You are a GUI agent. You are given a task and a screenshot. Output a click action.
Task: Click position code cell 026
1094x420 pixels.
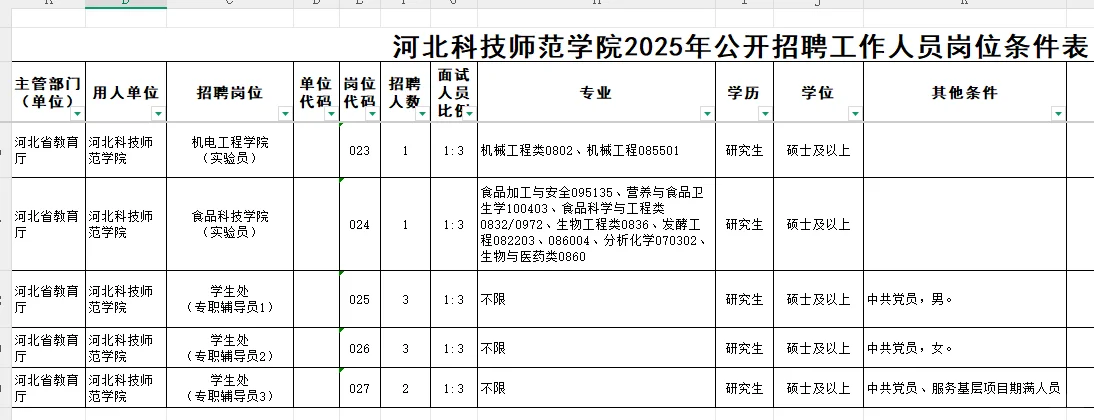coord(359,347)
